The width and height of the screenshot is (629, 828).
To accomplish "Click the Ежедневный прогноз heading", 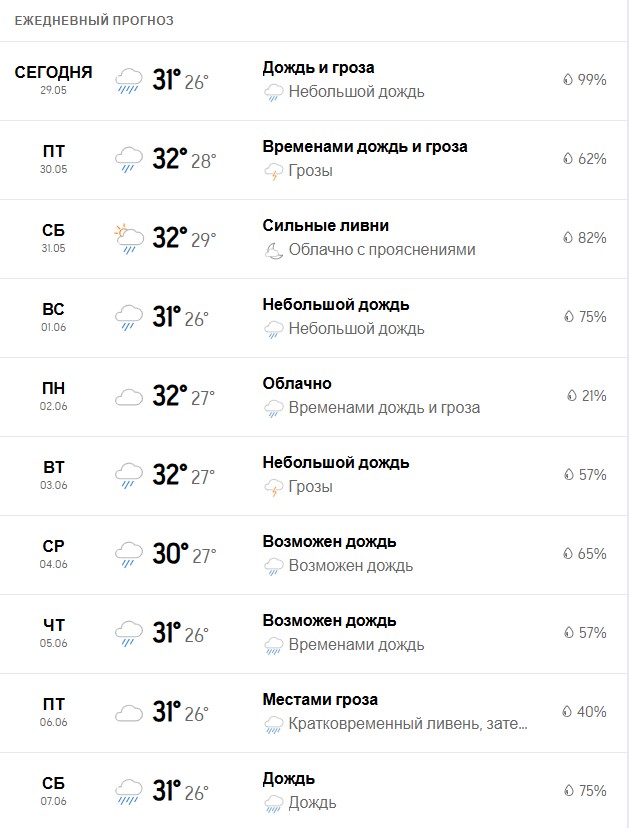I will 94,21.
